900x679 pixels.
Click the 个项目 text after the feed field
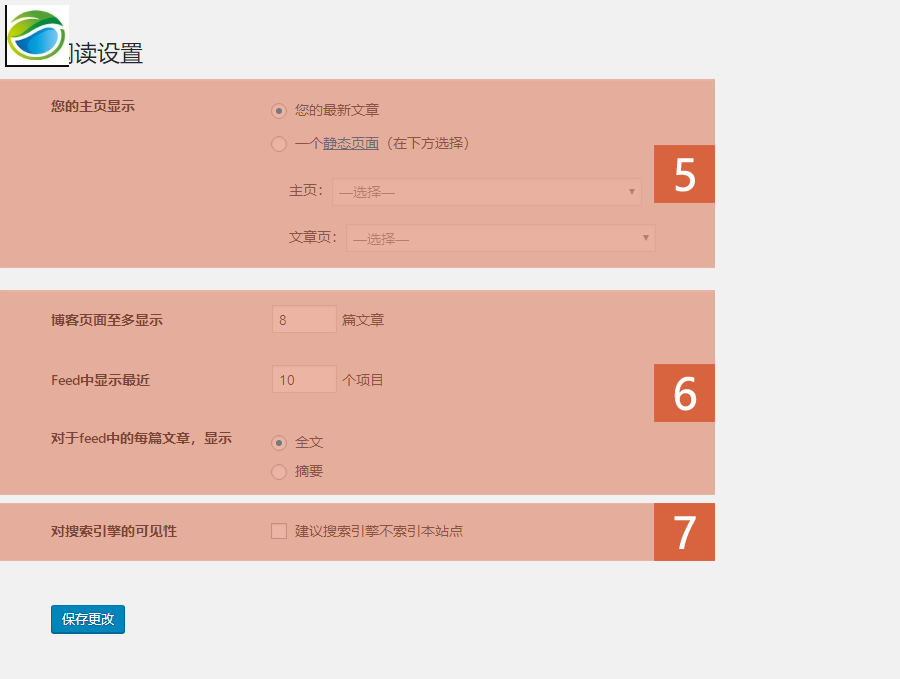point(363,380)
